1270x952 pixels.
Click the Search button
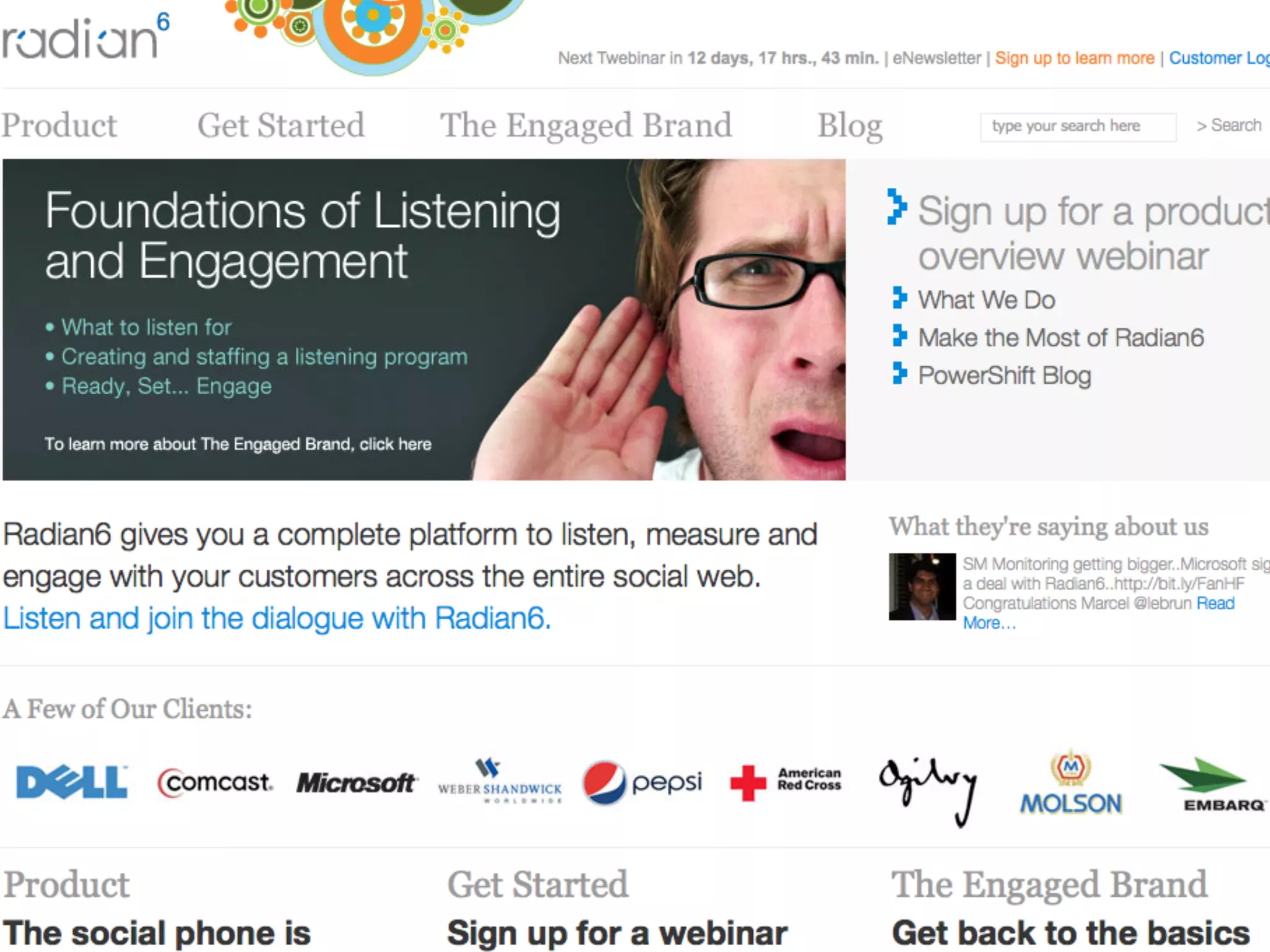(1229, 125)
